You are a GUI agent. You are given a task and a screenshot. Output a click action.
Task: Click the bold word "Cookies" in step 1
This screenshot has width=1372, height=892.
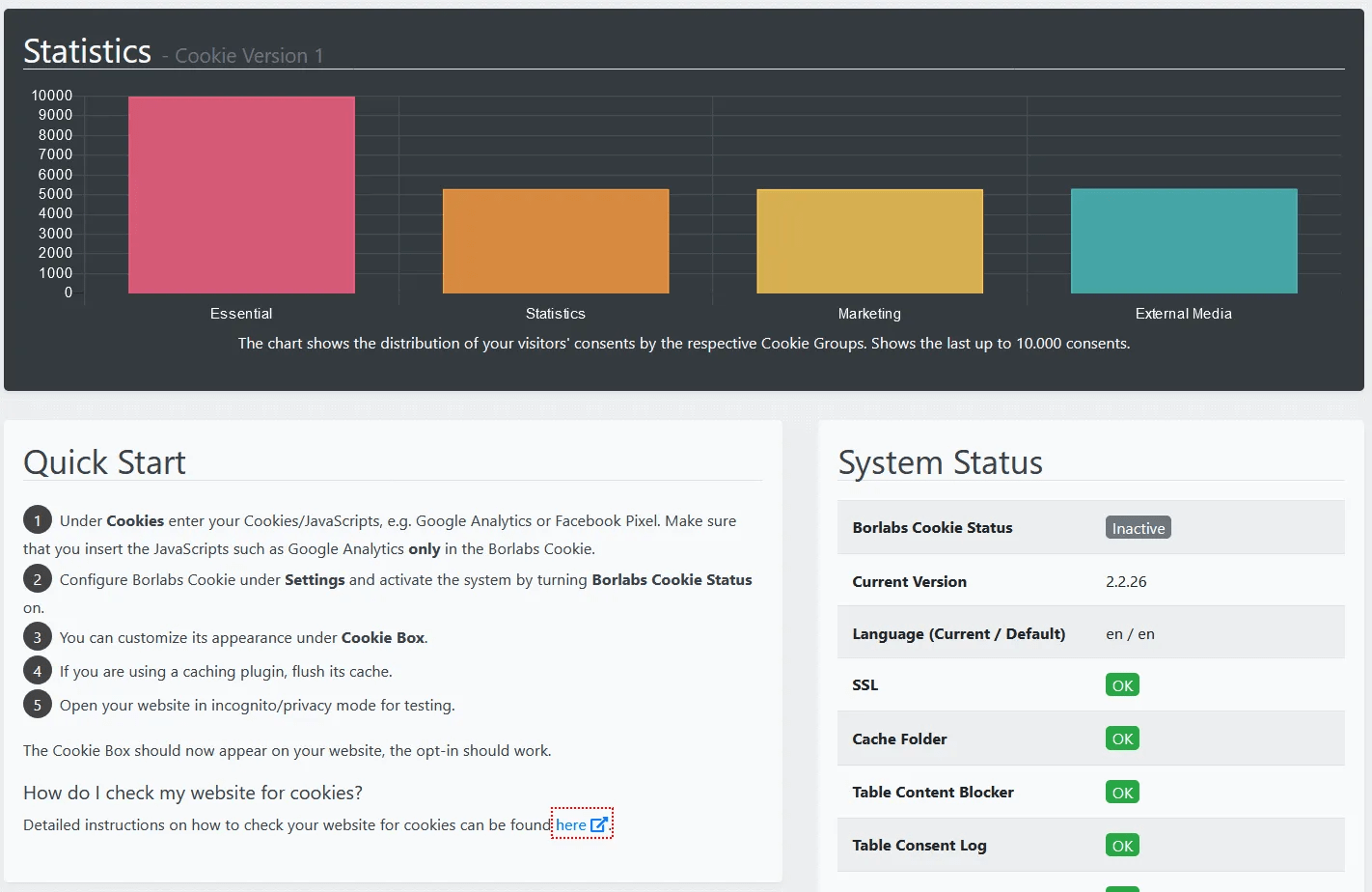click(x=135, y=521)
